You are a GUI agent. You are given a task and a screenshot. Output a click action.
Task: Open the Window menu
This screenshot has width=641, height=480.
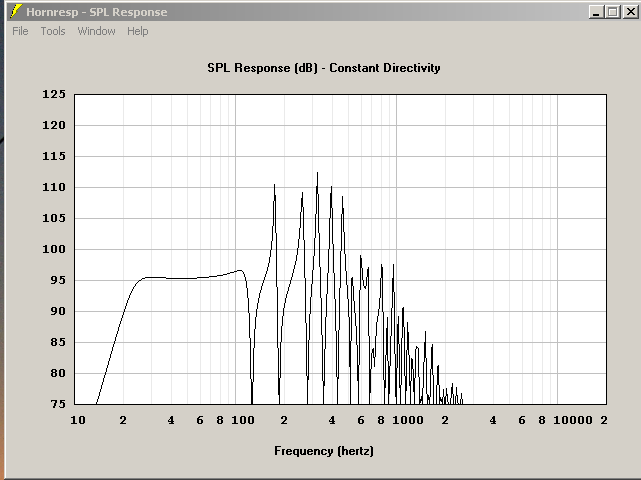(96, 31)
